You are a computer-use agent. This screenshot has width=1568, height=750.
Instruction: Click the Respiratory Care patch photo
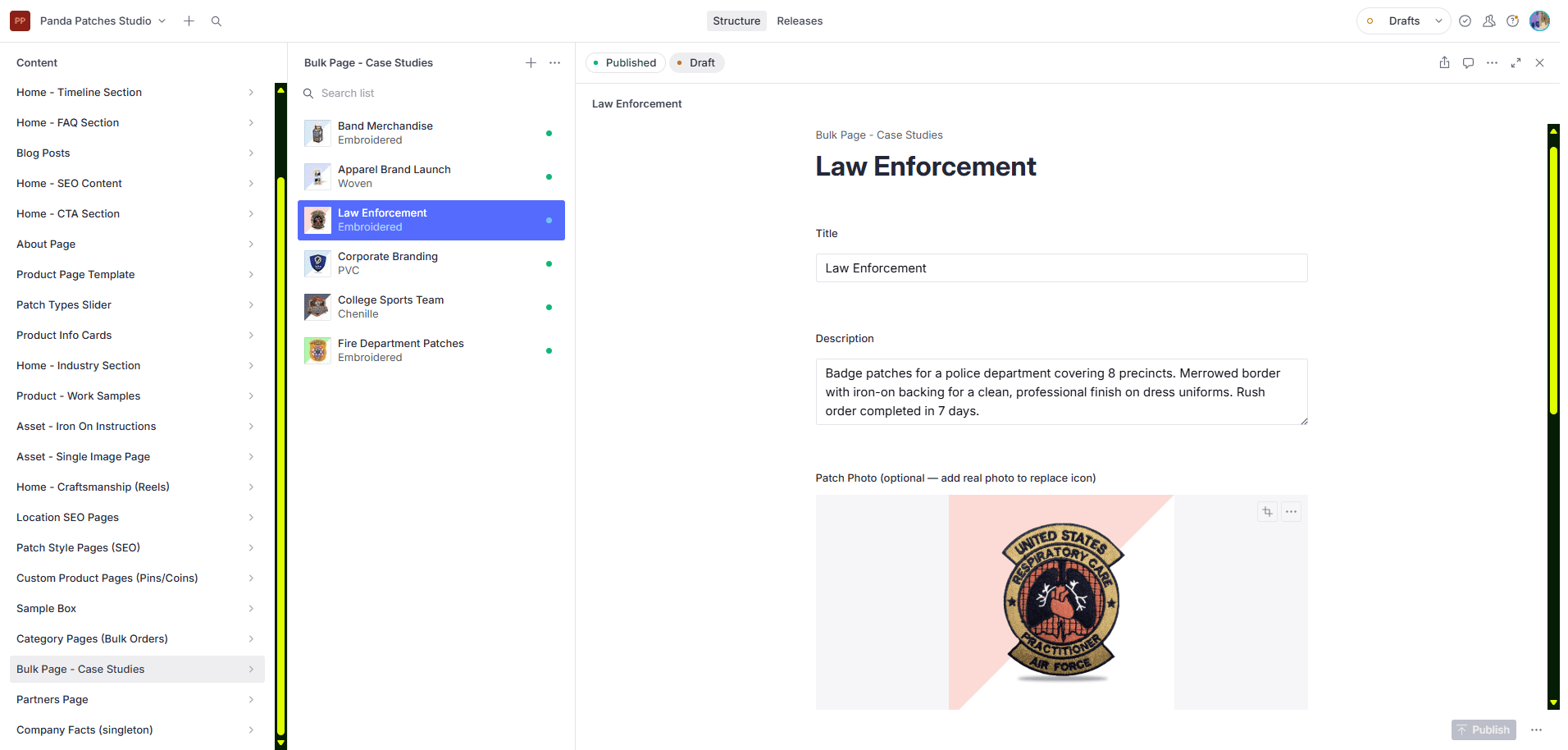pyautogui.click(x=1061, y=602)
